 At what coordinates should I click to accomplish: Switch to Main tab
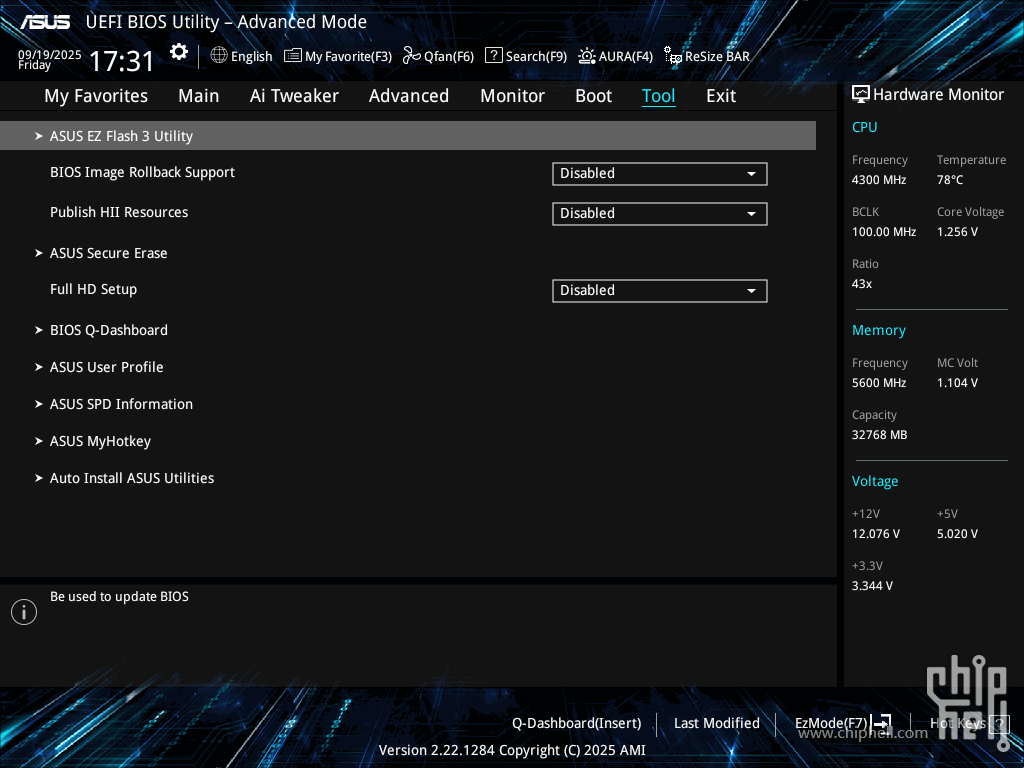point(199,96)
